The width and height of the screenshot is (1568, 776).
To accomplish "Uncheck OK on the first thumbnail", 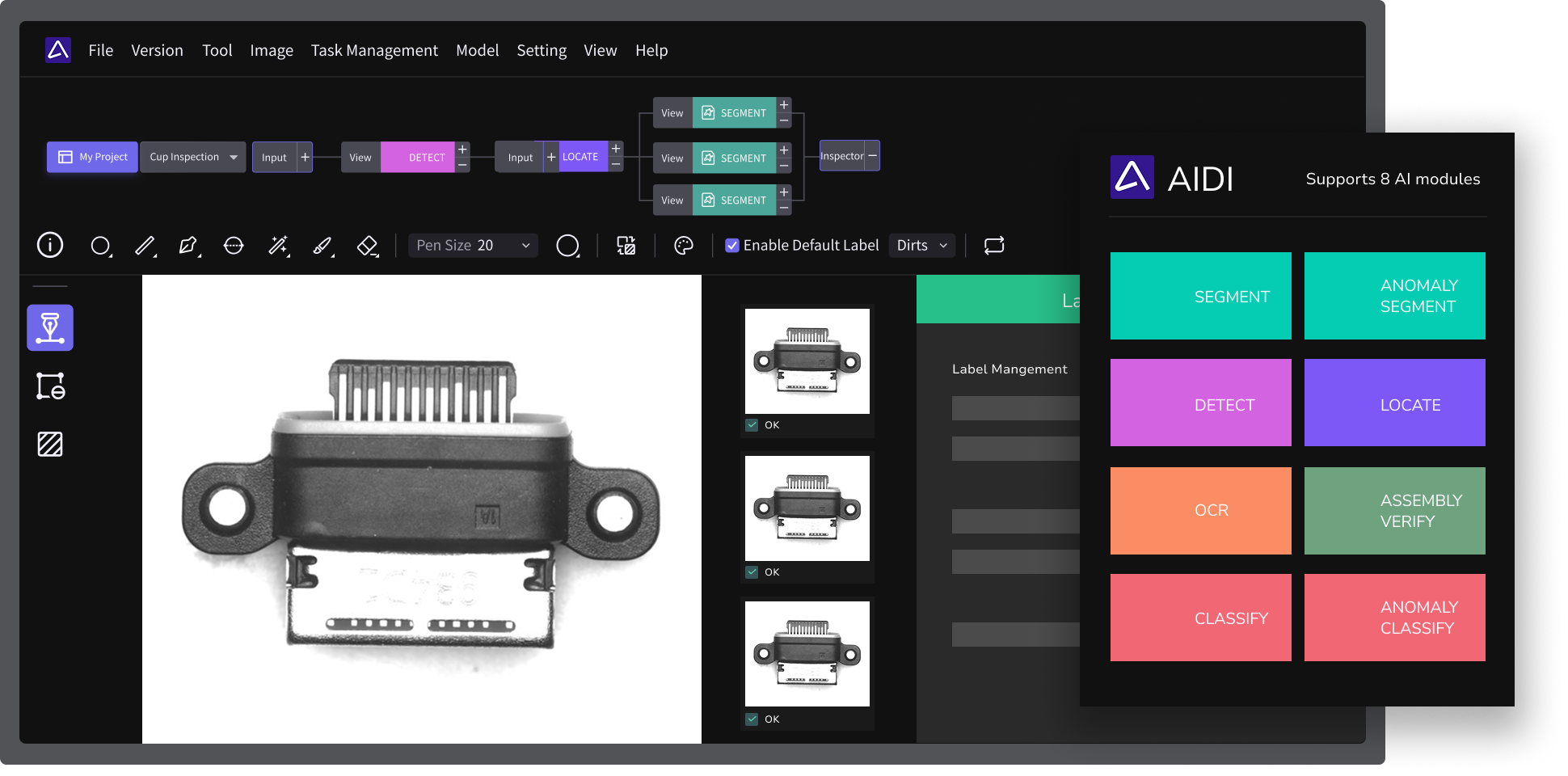I will tap(752, 425).
